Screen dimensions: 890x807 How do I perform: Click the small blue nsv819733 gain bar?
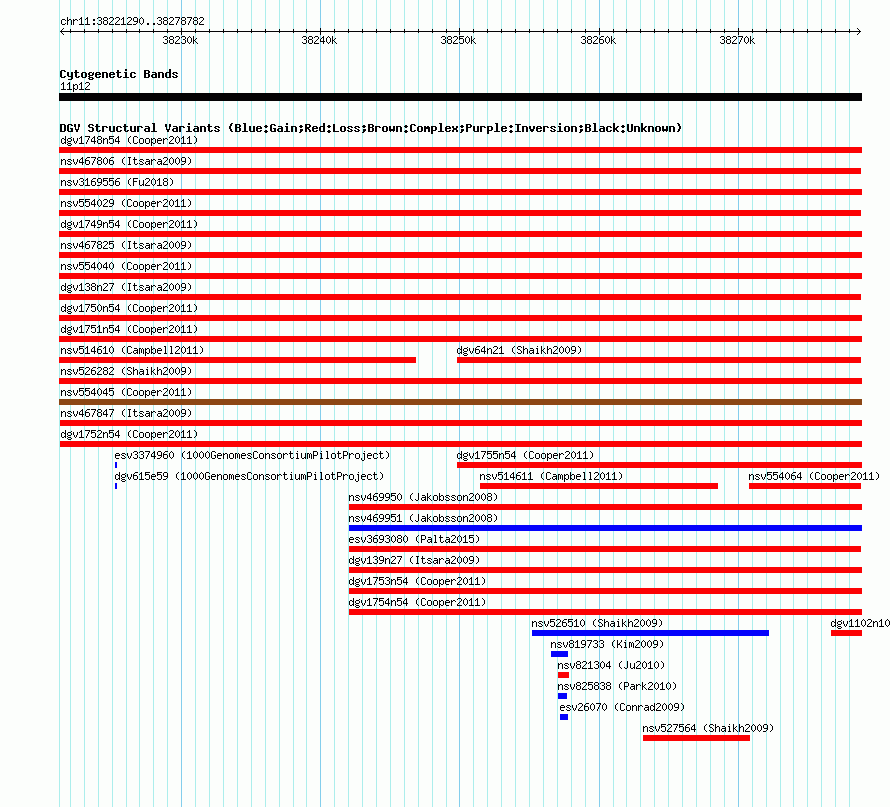(559, 654)
